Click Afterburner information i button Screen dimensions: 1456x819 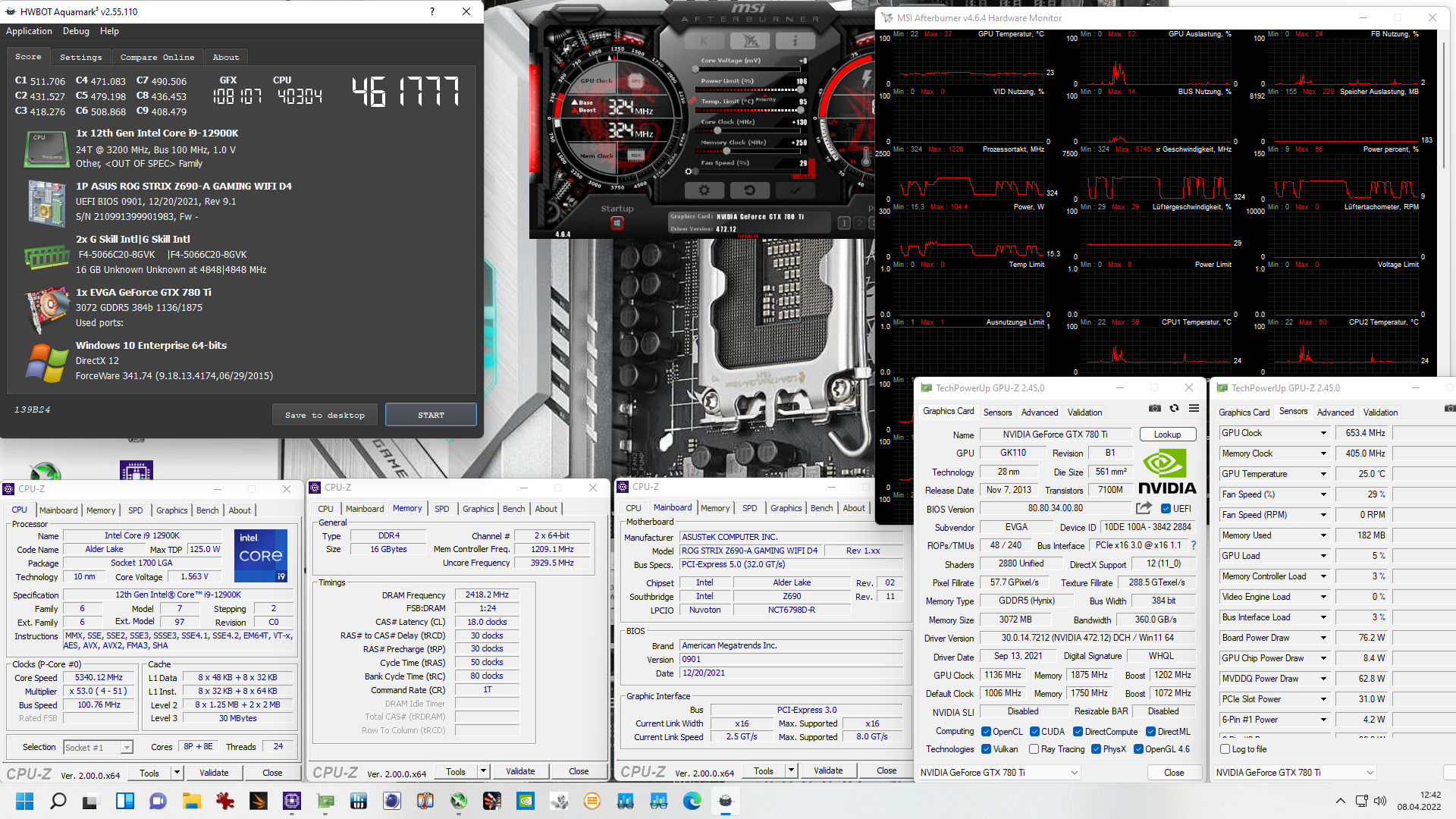795,41
